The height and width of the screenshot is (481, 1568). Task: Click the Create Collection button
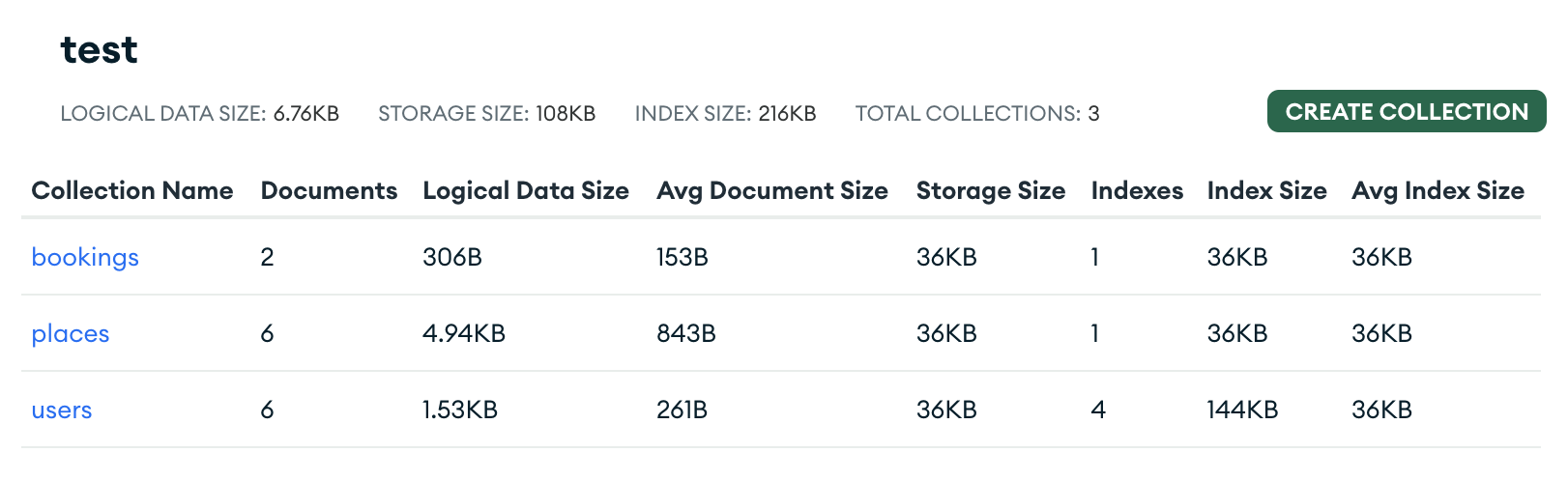coord(1406,112)
